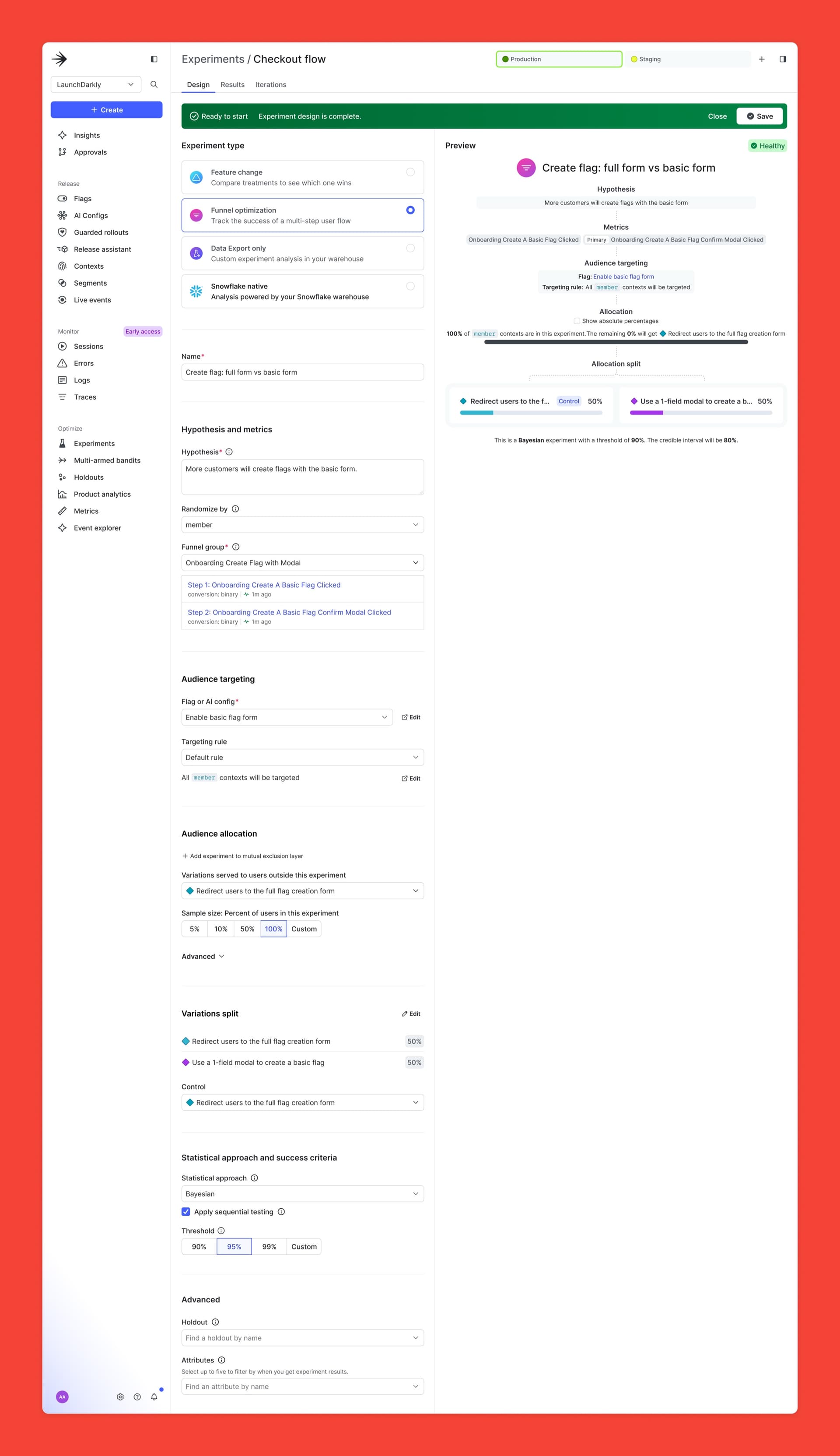840x1456 pixels.
Task: Edit the Variations split
Action: [411, 1014]
